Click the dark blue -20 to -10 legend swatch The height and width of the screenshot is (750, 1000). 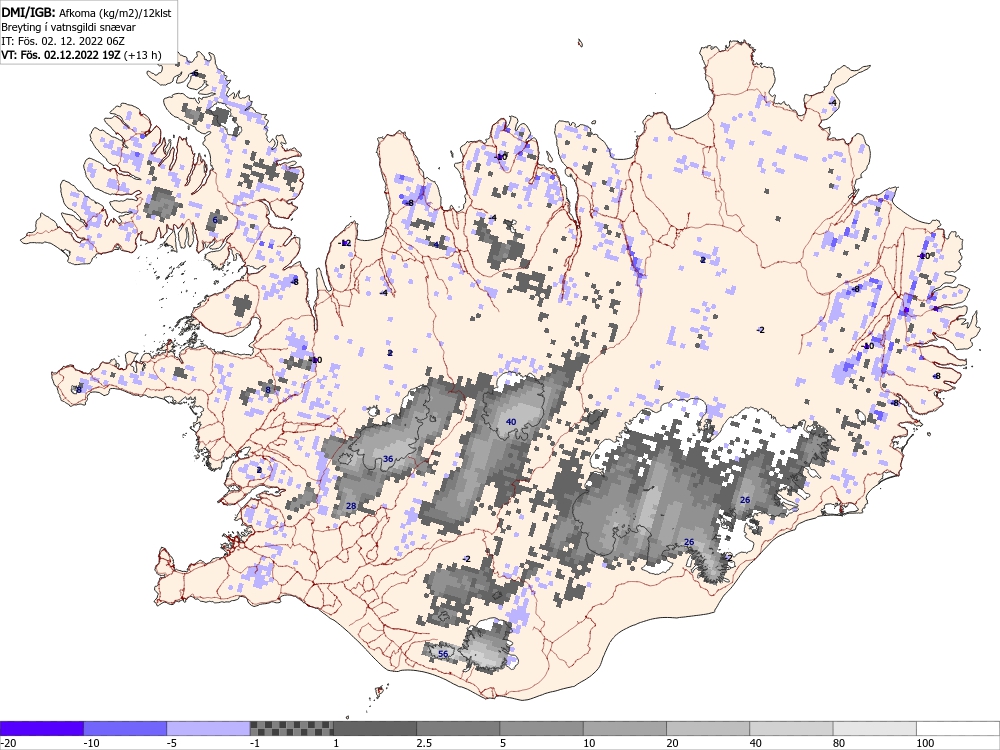tap(41, 728)
